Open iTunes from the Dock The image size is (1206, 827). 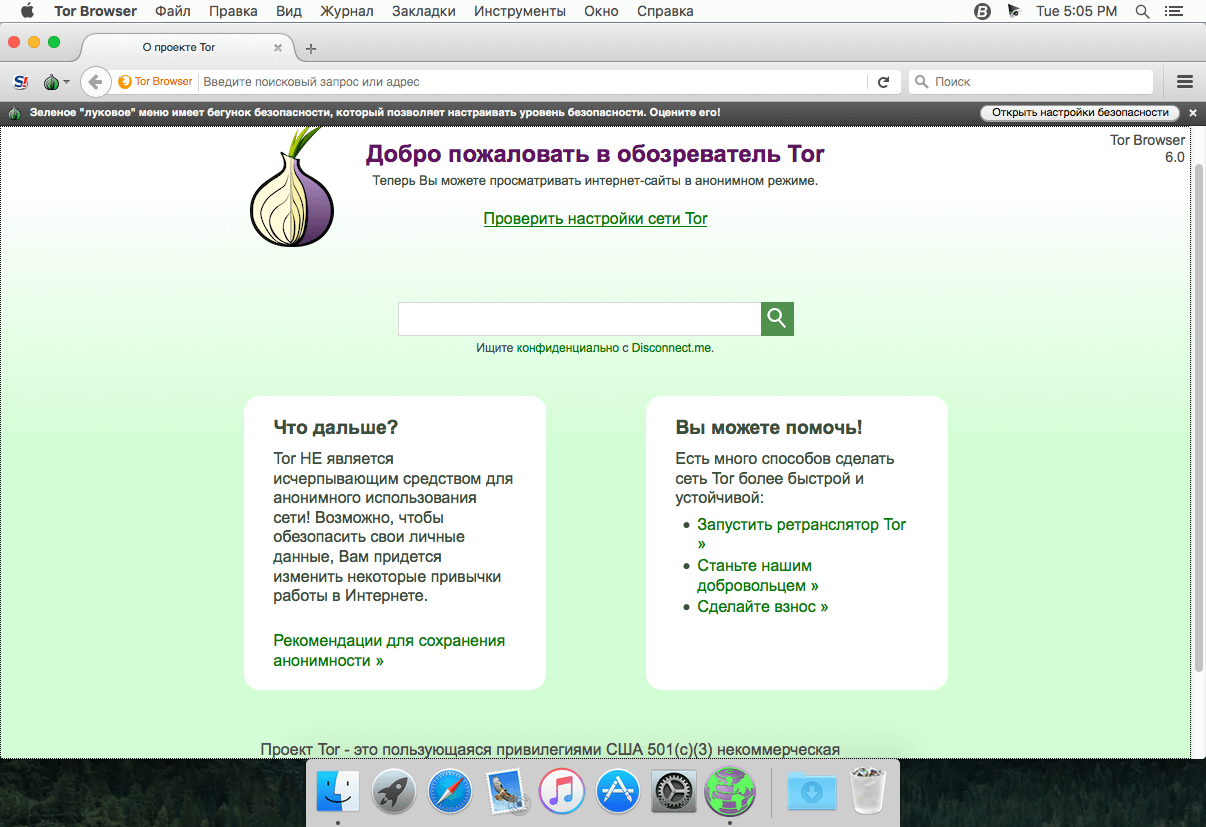point(562,792)
